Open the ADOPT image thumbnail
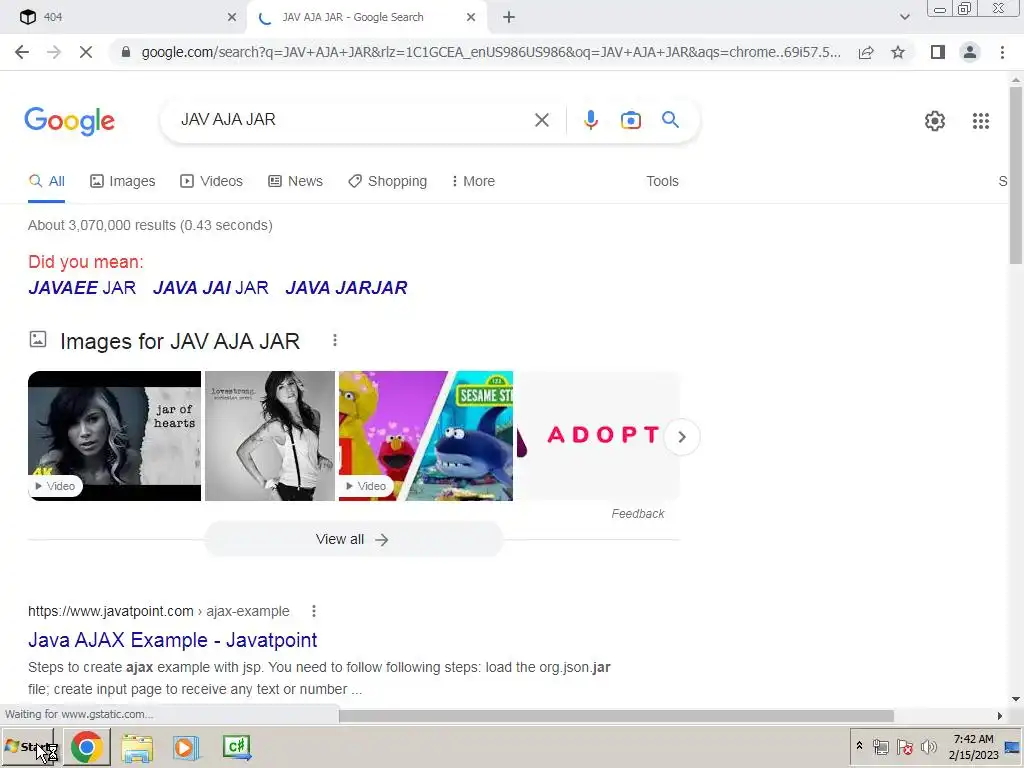Screen dimensions: 1024x768 pos(598,436)
